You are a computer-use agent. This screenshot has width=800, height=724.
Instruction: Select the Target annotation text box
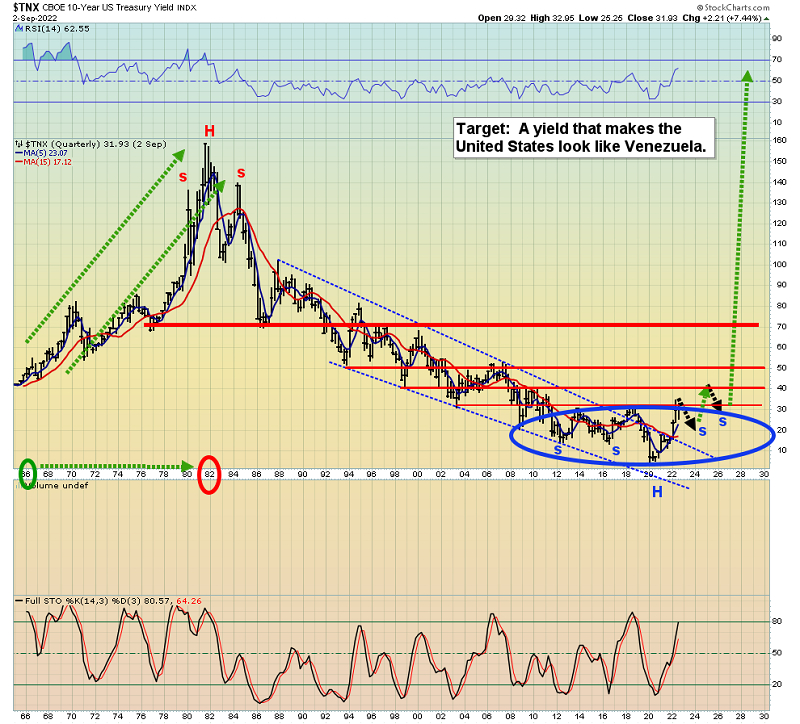584,138
